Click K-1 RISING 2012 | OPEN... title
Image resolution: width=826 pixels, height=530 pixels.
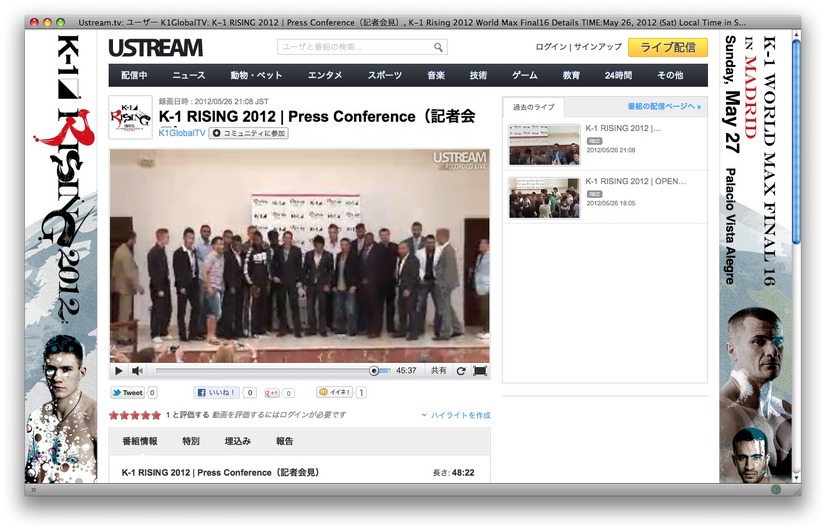[x=636, y=181]
